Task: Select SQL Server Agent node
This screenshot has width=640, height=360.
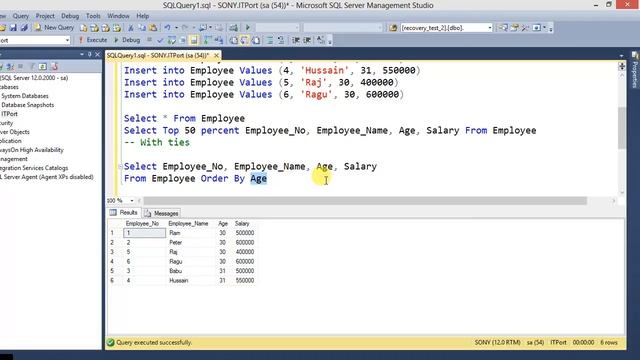Action: [x=47, y=177]
